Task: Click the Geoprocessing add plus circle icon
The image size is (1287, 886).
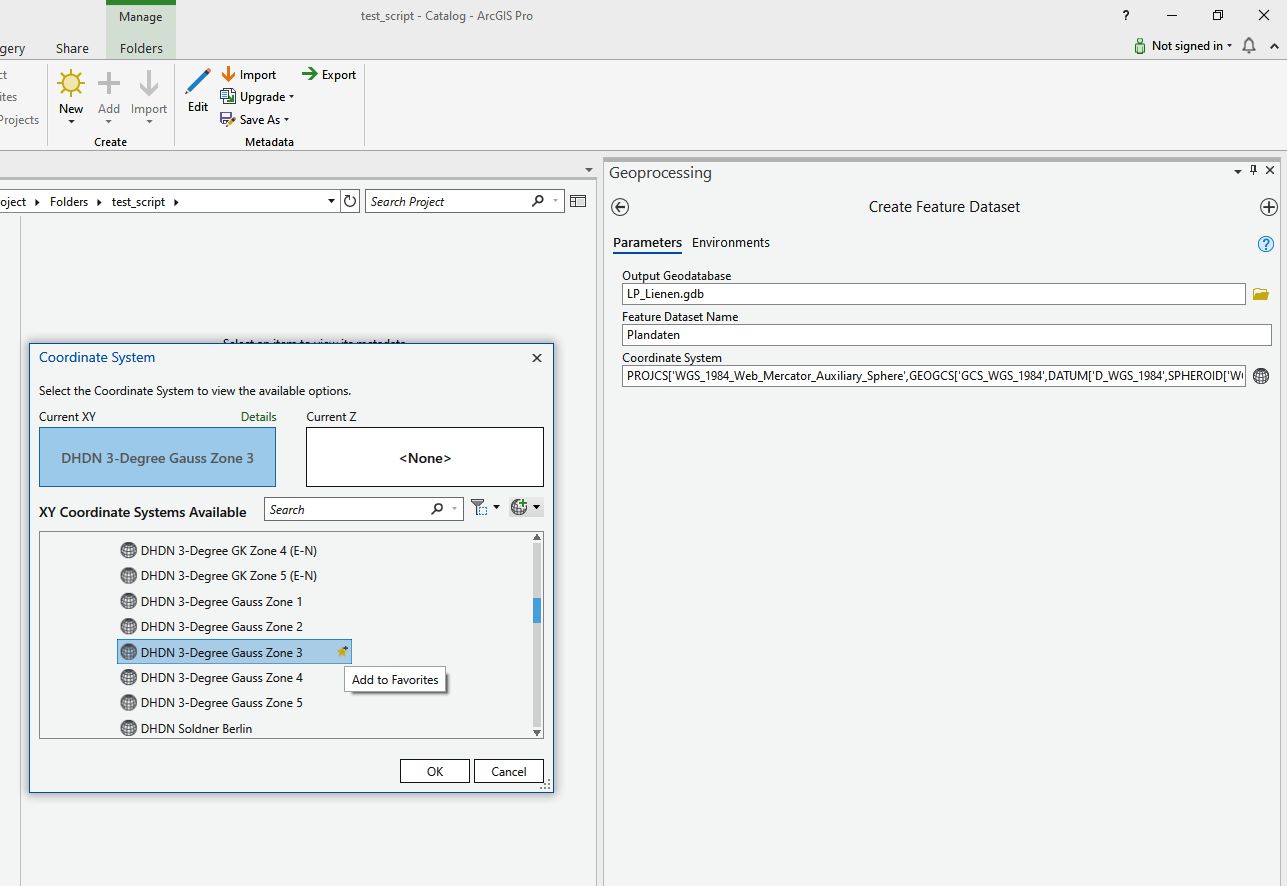Action: pos(1268,207)
